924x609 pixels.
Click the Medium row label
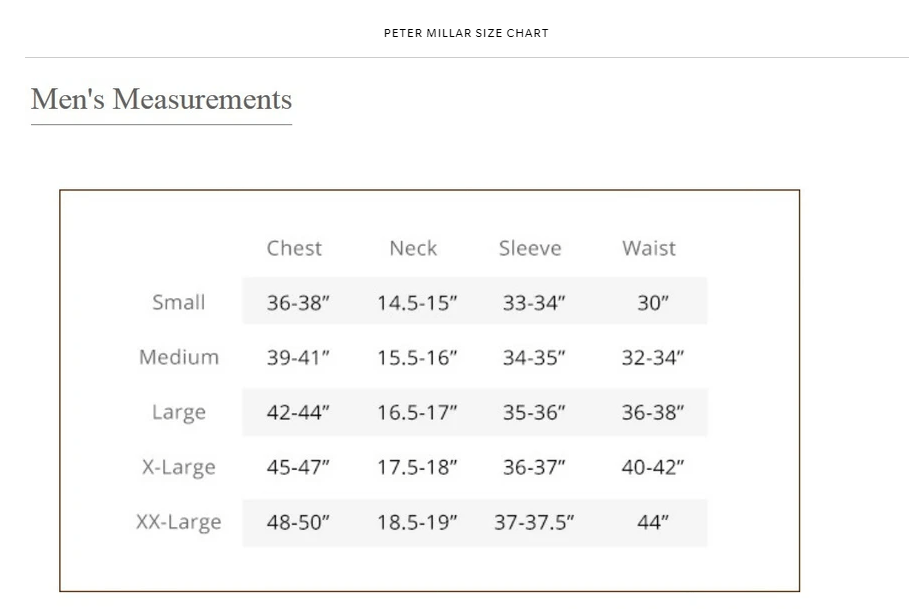coord(179,357)
